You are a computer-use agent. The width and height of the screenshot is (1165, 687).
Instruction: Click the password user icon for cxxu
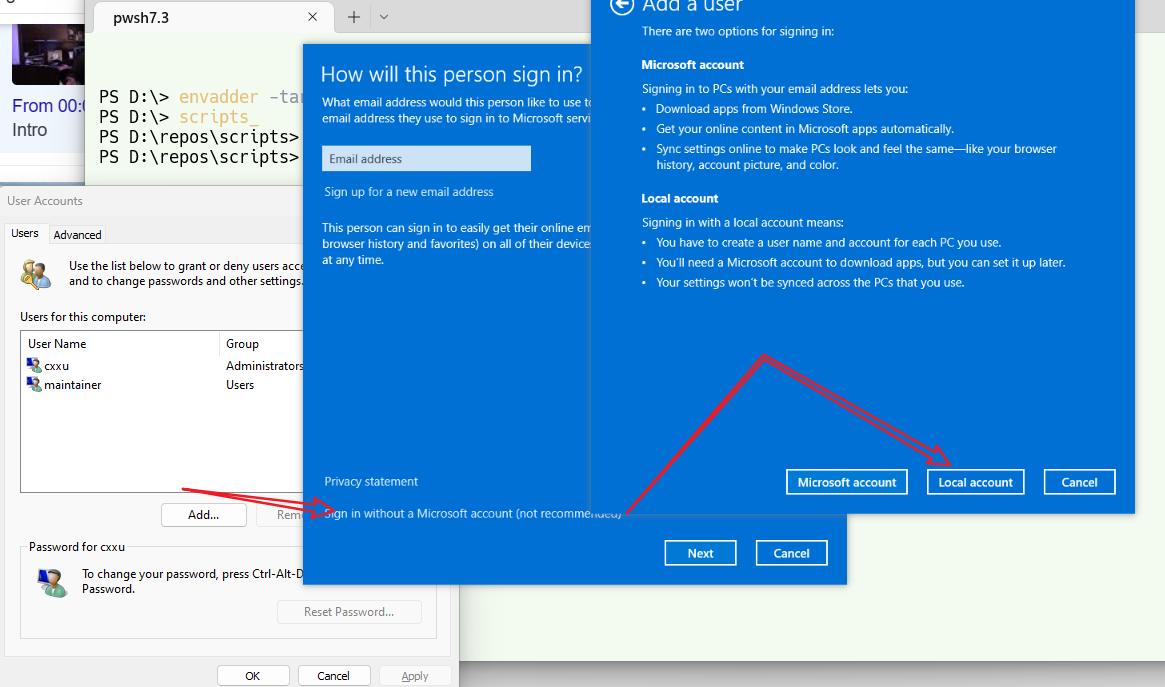tap(52, 583)
